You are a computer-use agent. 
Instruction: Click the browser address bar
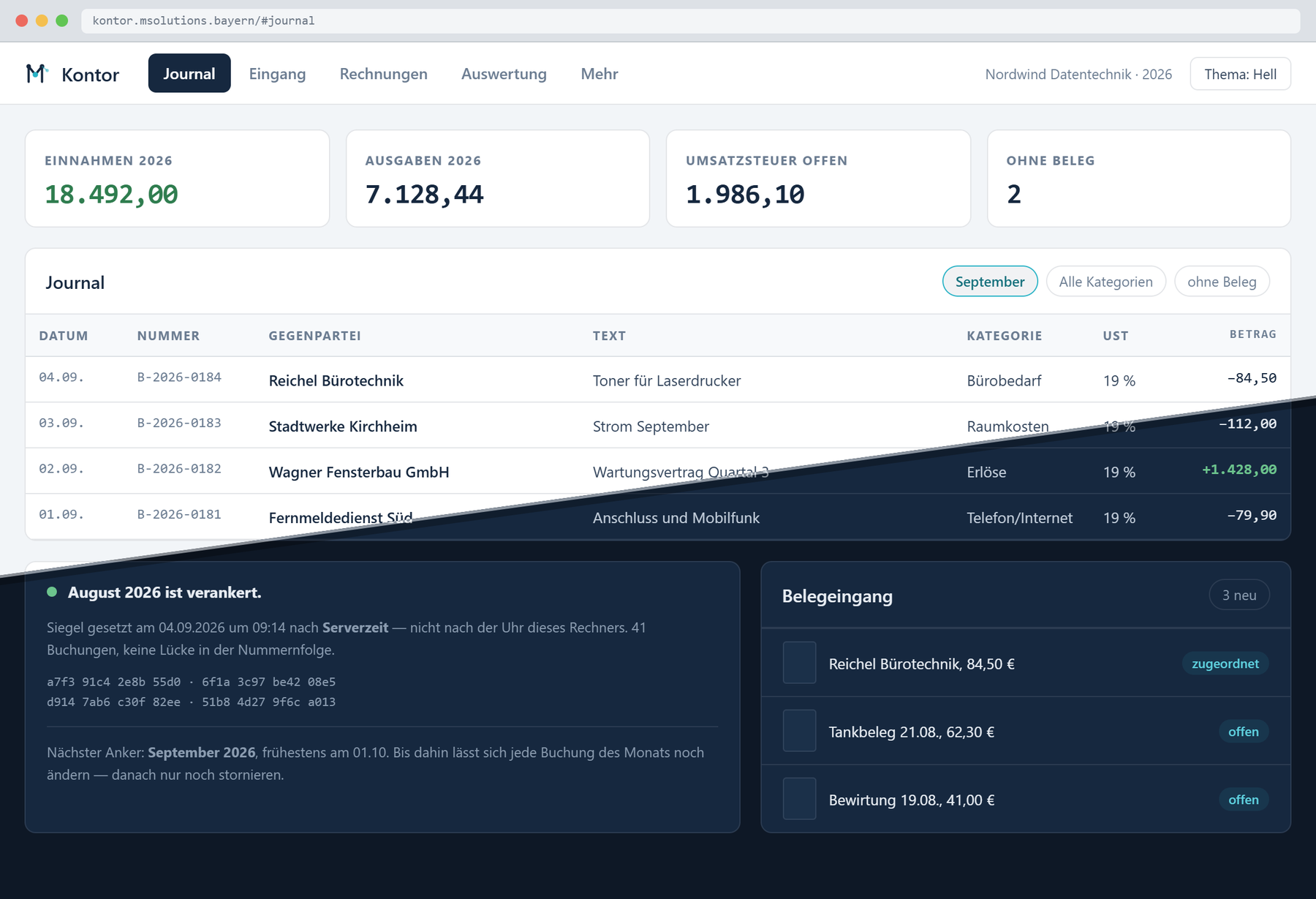click(690, 20)
